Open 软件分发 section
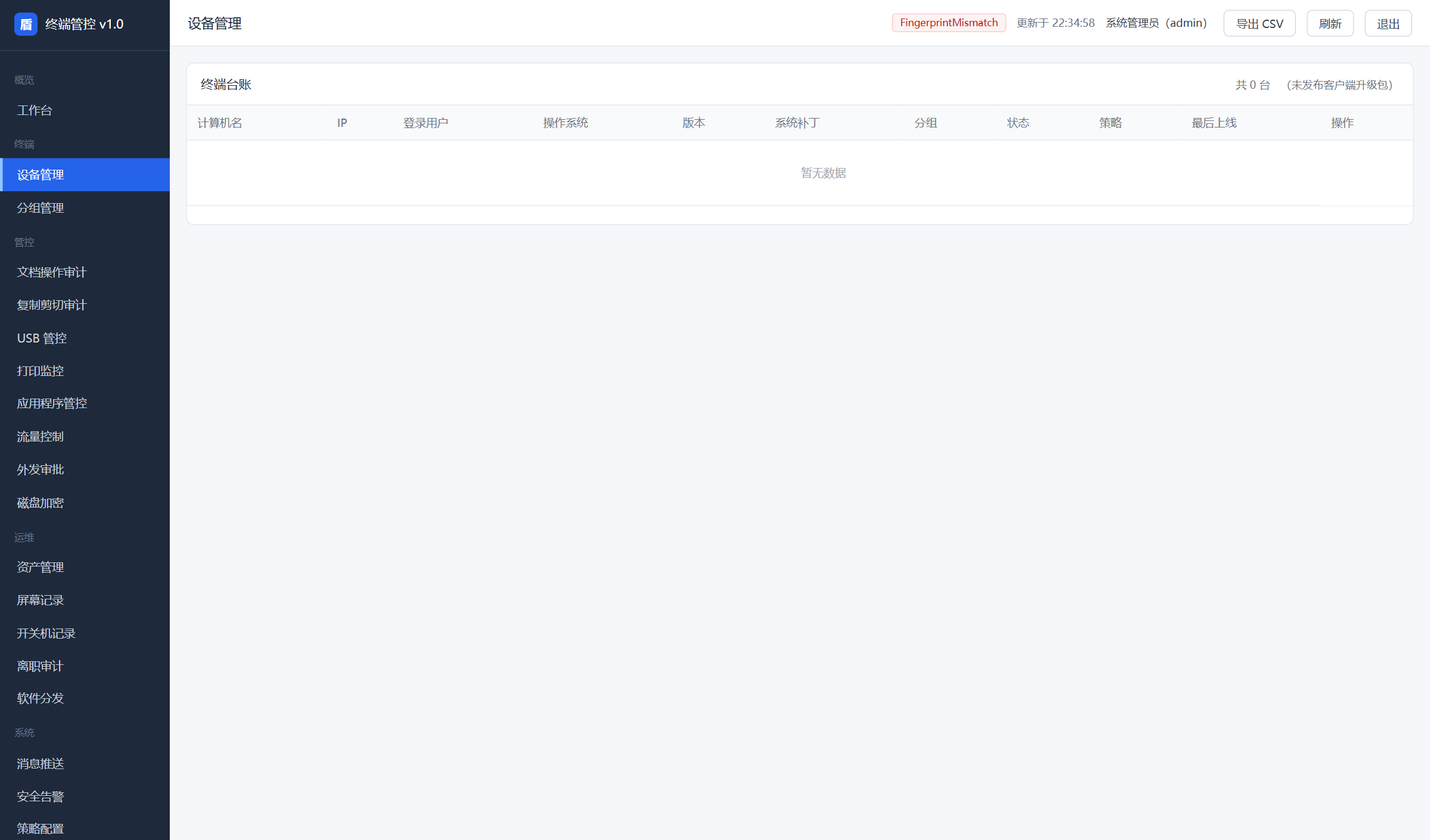Viewport: 1430px width, 840px height. 85,698
